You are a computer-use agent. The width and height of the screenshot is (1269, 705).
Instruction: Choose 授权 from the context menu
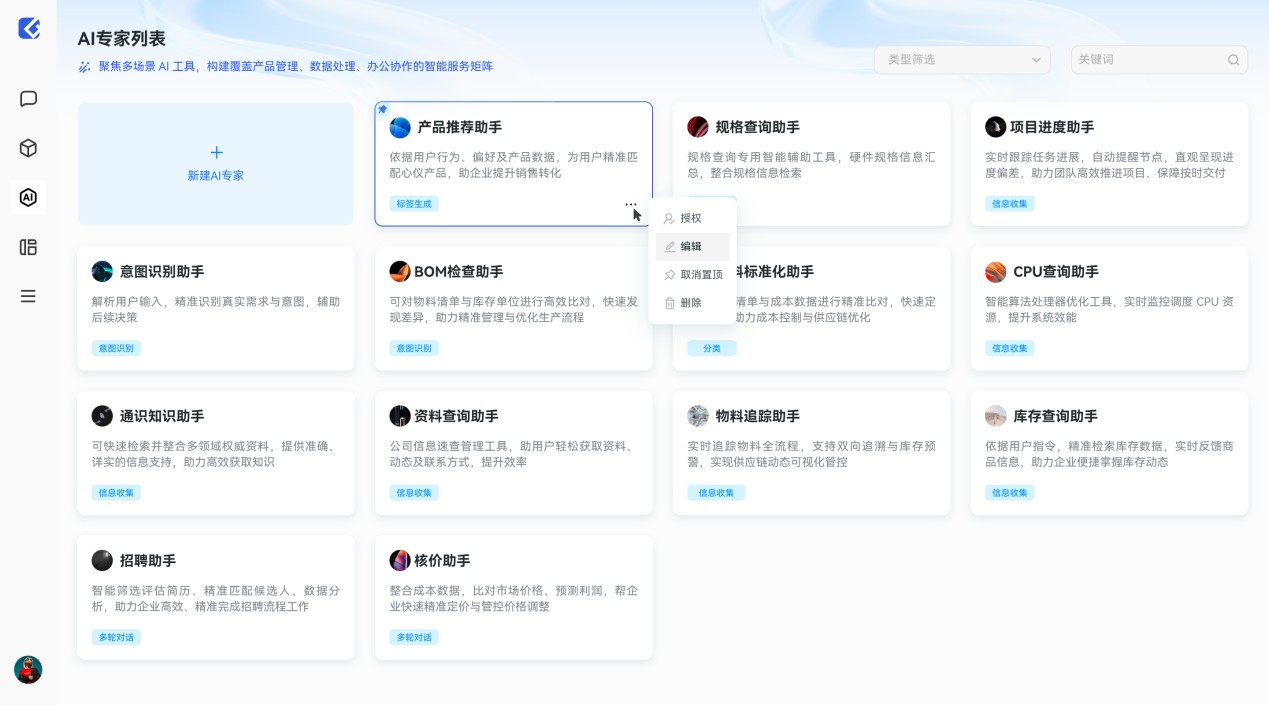point(690,217)
